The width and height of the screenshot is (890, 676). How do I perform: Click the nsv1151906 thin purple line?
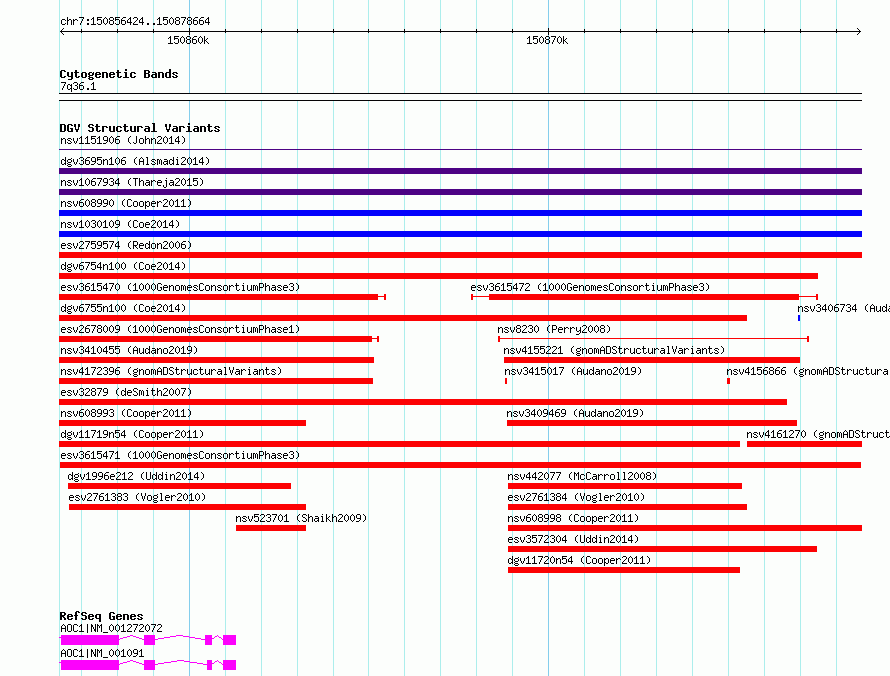[x=460, y=150]
